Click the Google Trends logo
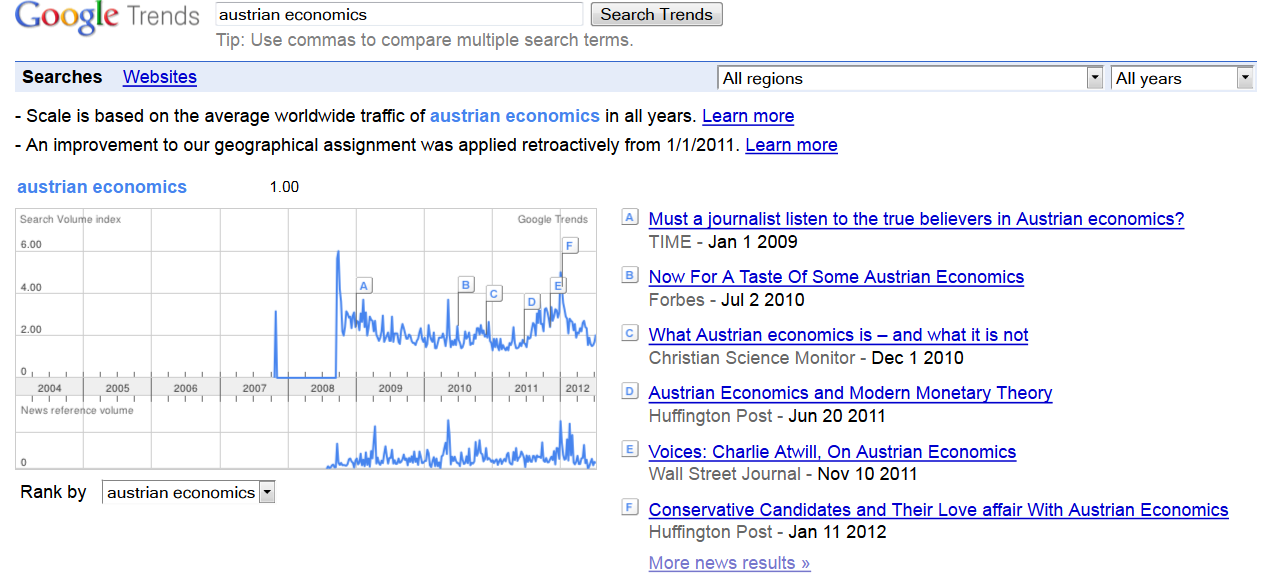Image resolution: width=1266 pixels, height=582 pixels. (107, 18)
